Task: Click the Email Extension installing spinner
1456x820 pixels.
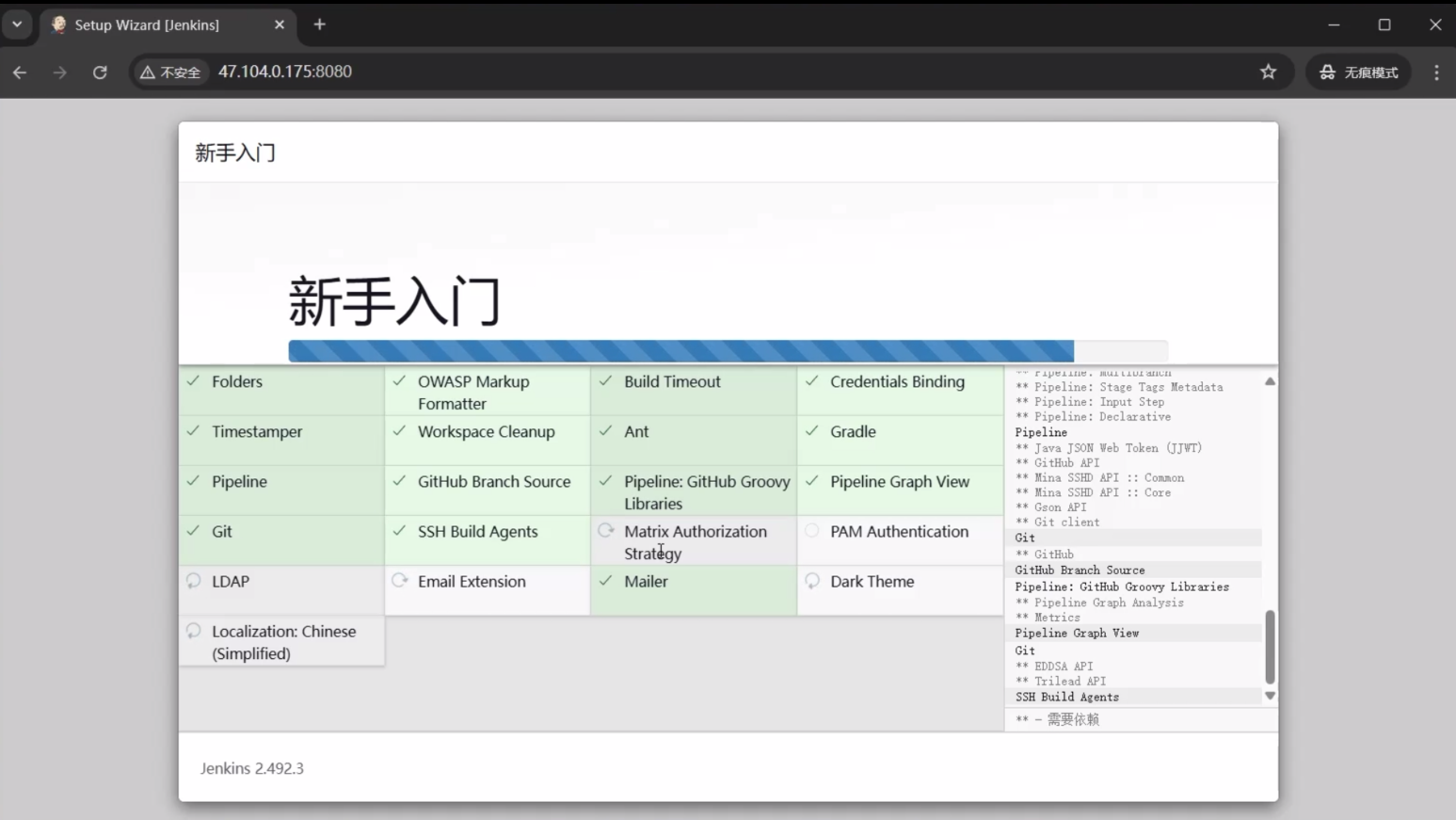Action: (400, 581)
